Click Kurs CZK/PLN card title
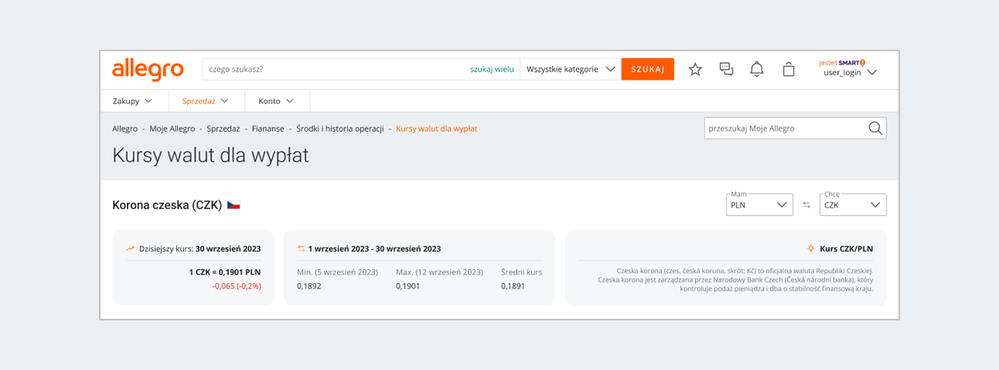Image resolution: width=999 pixels, height=370 pixels. [x=846, y=249]
